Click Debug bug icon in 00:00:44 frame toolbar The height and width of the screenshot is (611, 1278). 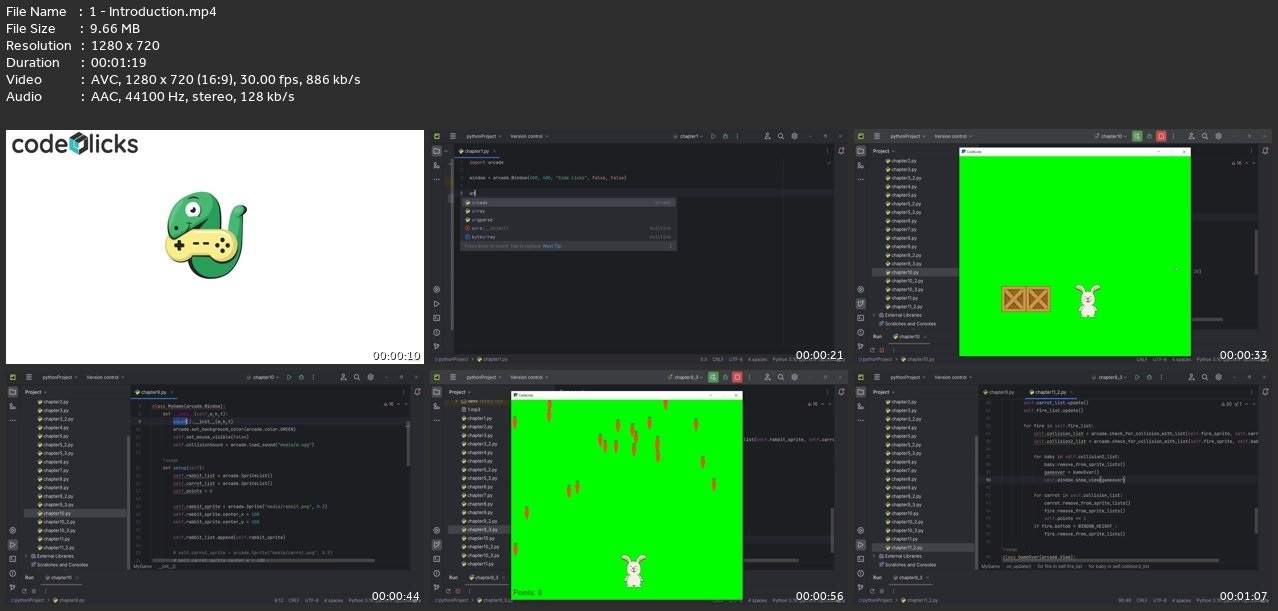point(302,377)
